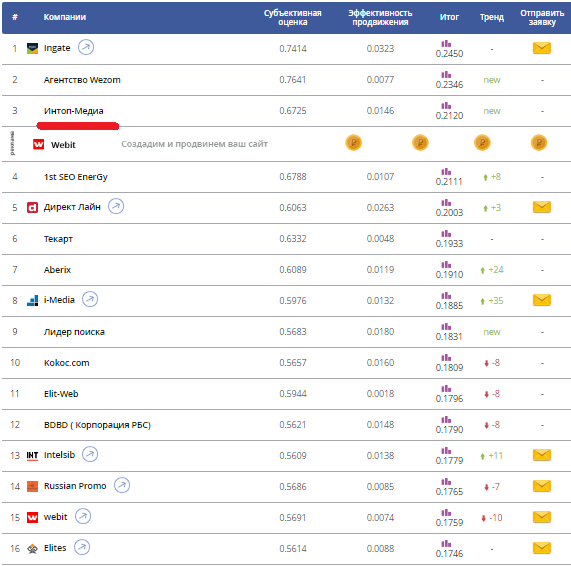This screenshot has height=566, width=571.
Task: Click first ruble coin in Webit ad row
Action: (354, 142)
